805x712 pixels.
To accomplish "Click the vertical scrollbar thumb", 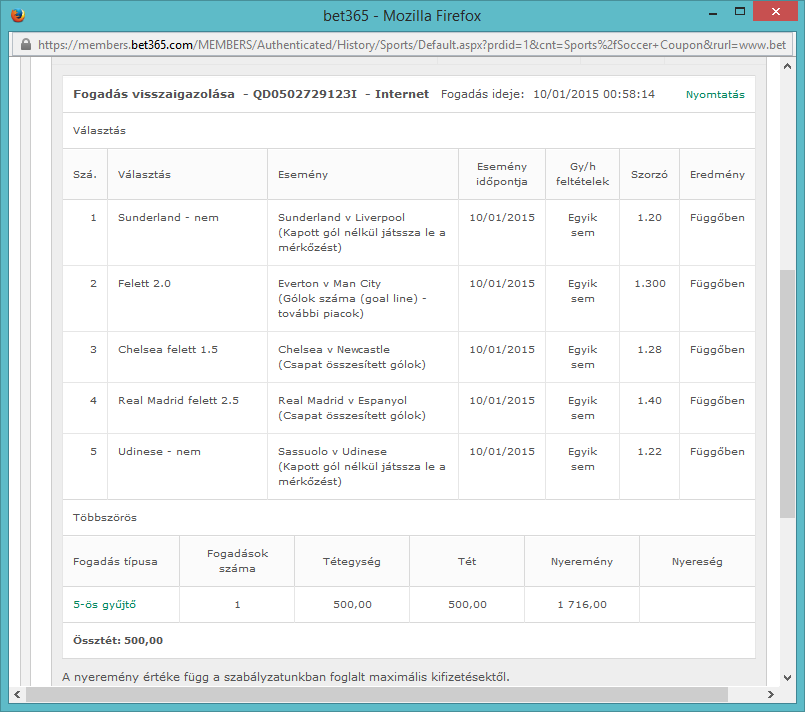I will 787,394.
